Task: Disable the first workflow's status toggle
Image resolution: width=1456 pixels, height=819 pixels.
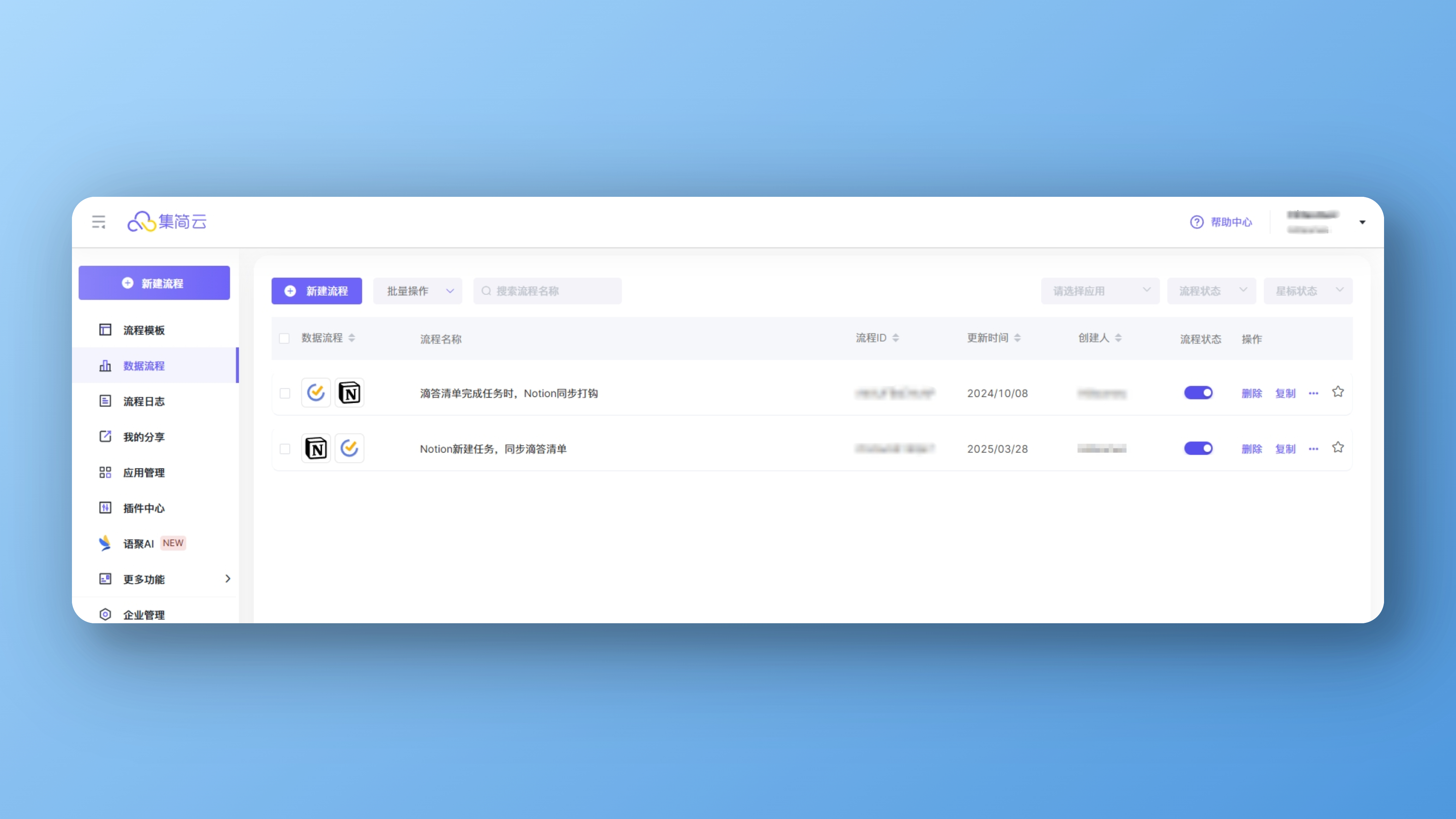Action: (1198, 393)
